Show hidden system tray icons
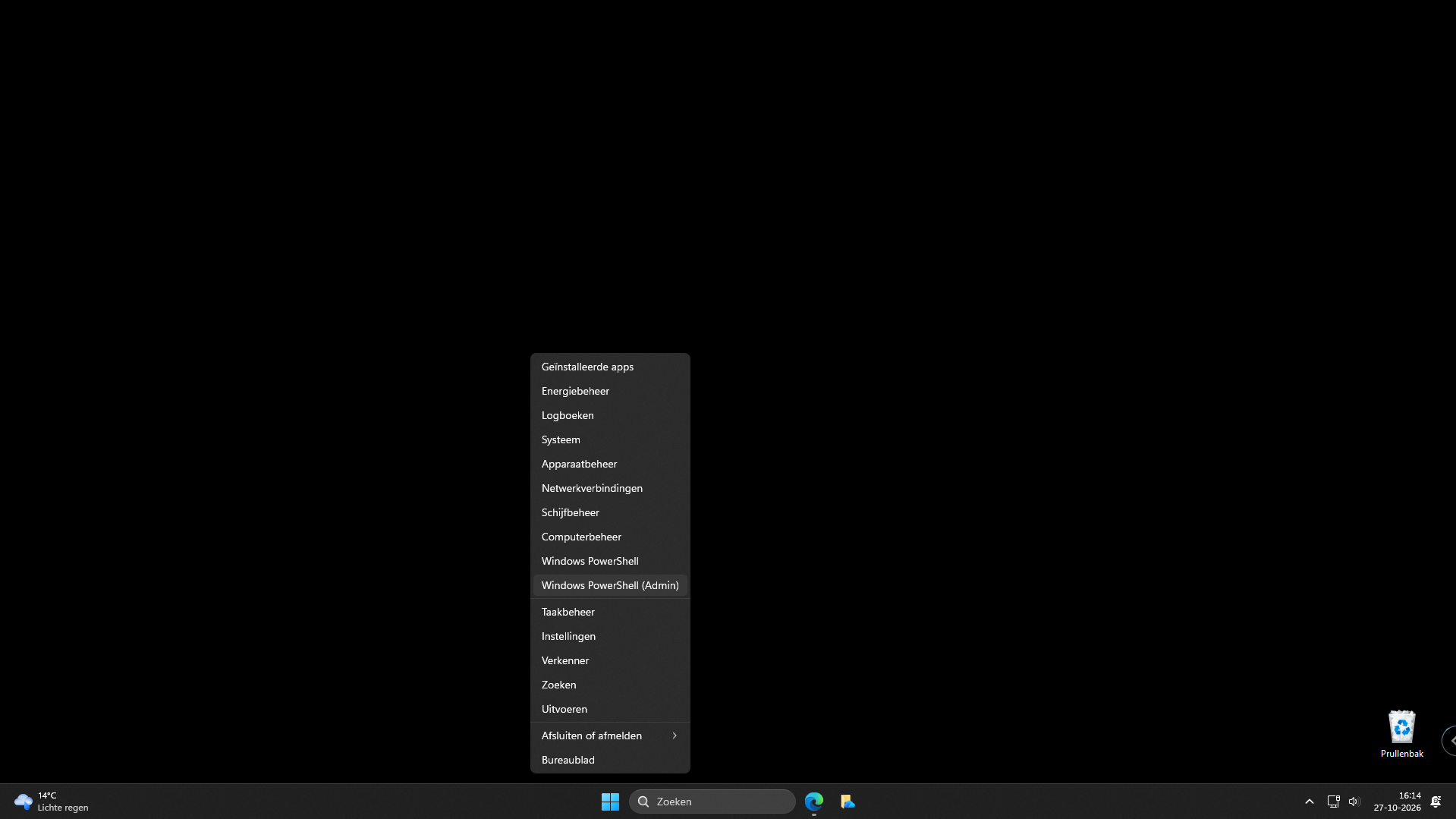Image resolution: width=1456 pixels, height=819 pixels. (1309, 802)
